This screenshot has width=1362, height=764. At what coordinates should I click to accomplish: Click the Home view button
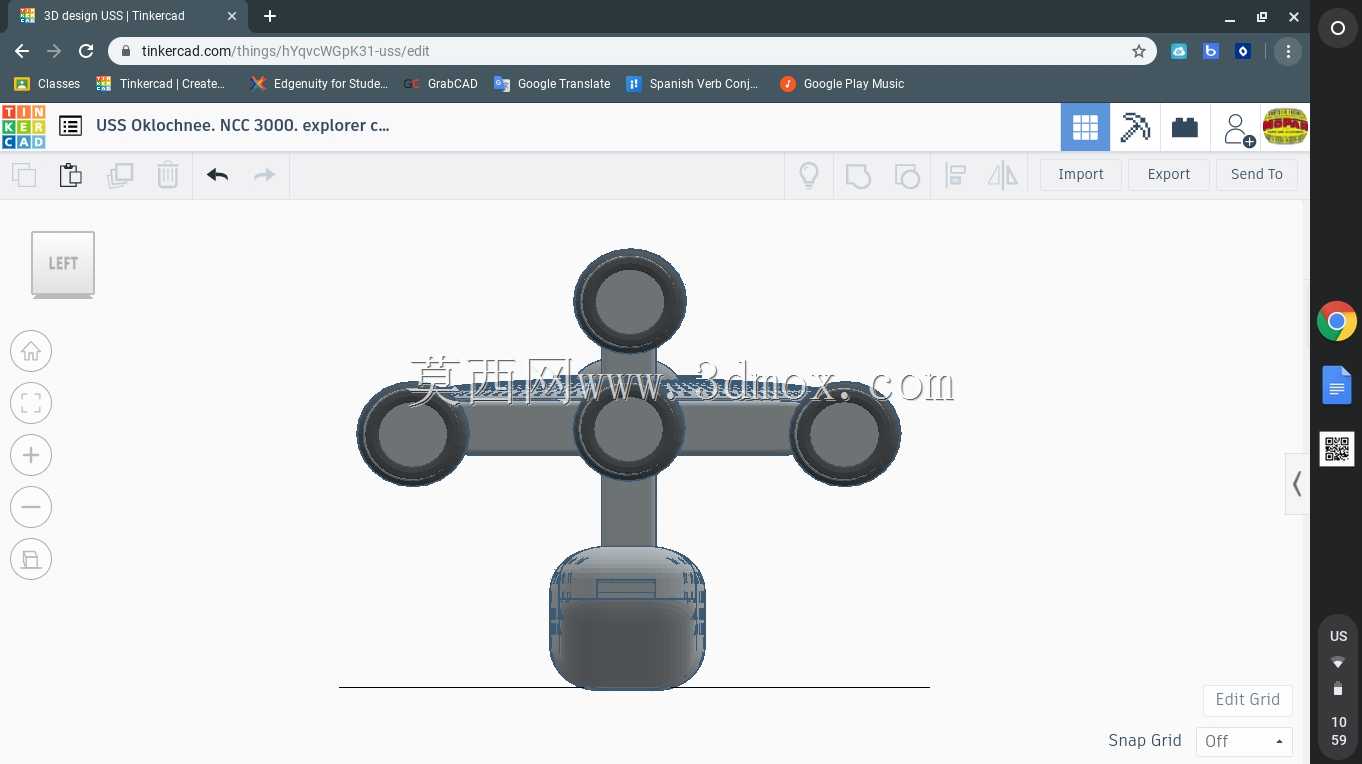pyautogui.click(x=31, y=351)
